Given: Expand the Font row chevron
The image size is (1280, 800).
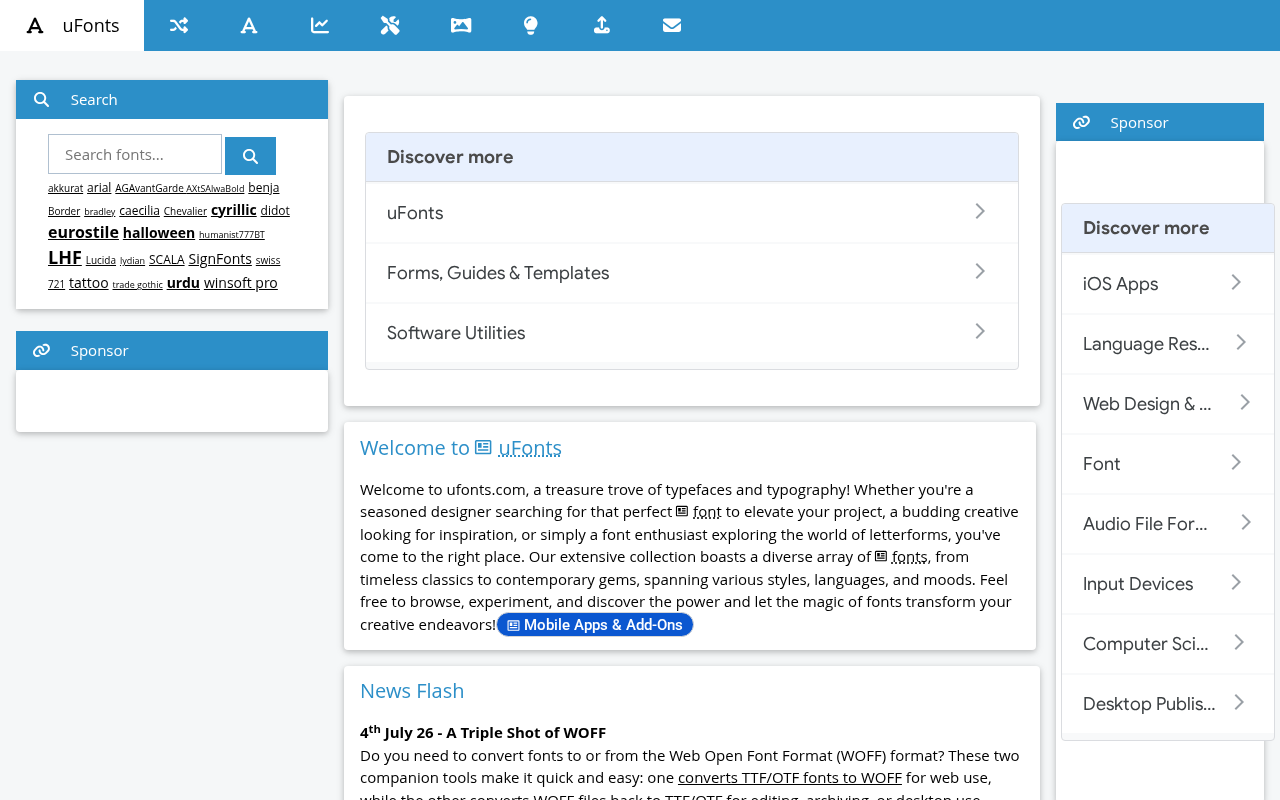Looking at the screenshot, I should pos(1236,462).
